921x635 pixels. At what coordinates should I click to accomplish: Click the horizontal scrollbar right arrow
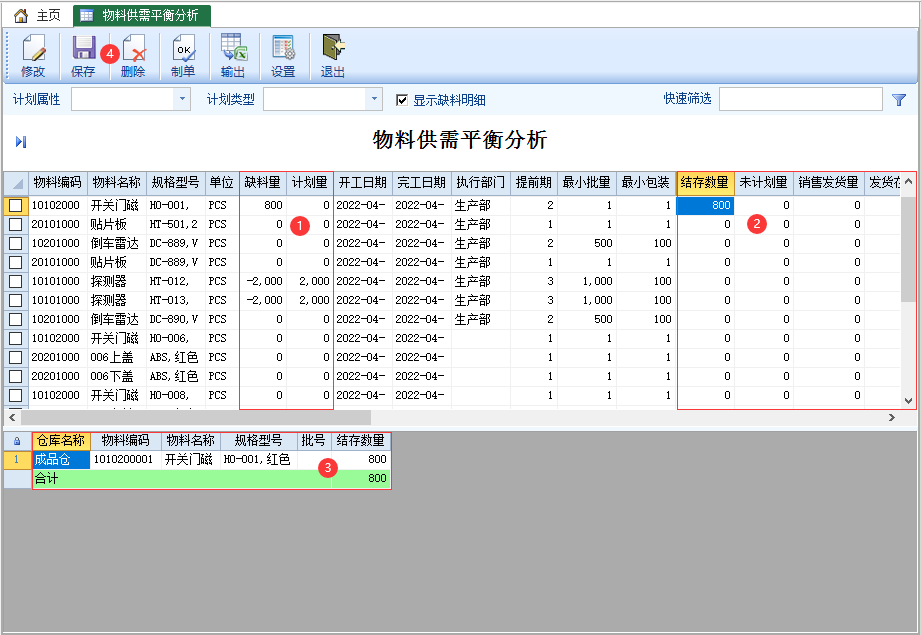point(892,418)
